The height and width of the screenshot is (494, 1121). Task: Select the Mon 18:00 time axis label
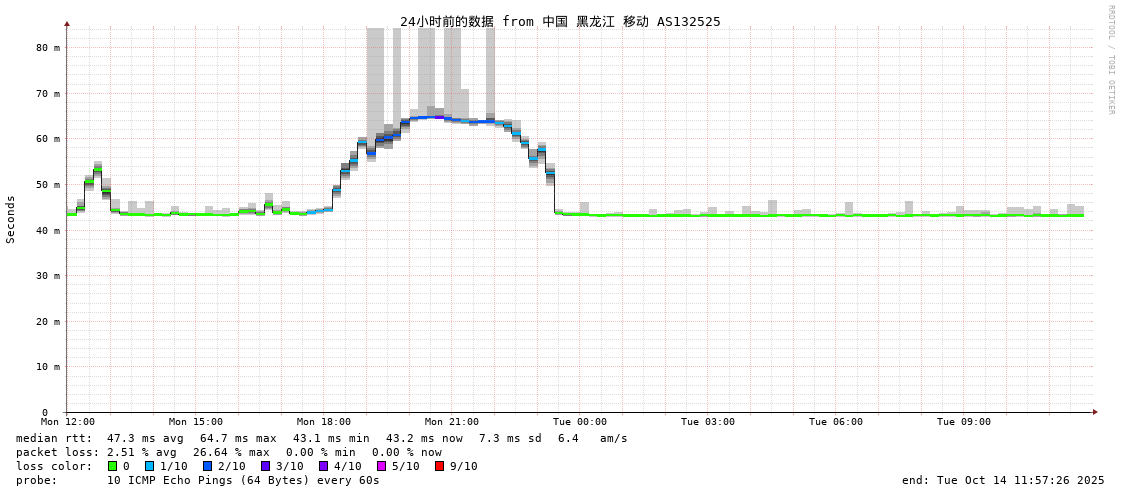(324, 422)
